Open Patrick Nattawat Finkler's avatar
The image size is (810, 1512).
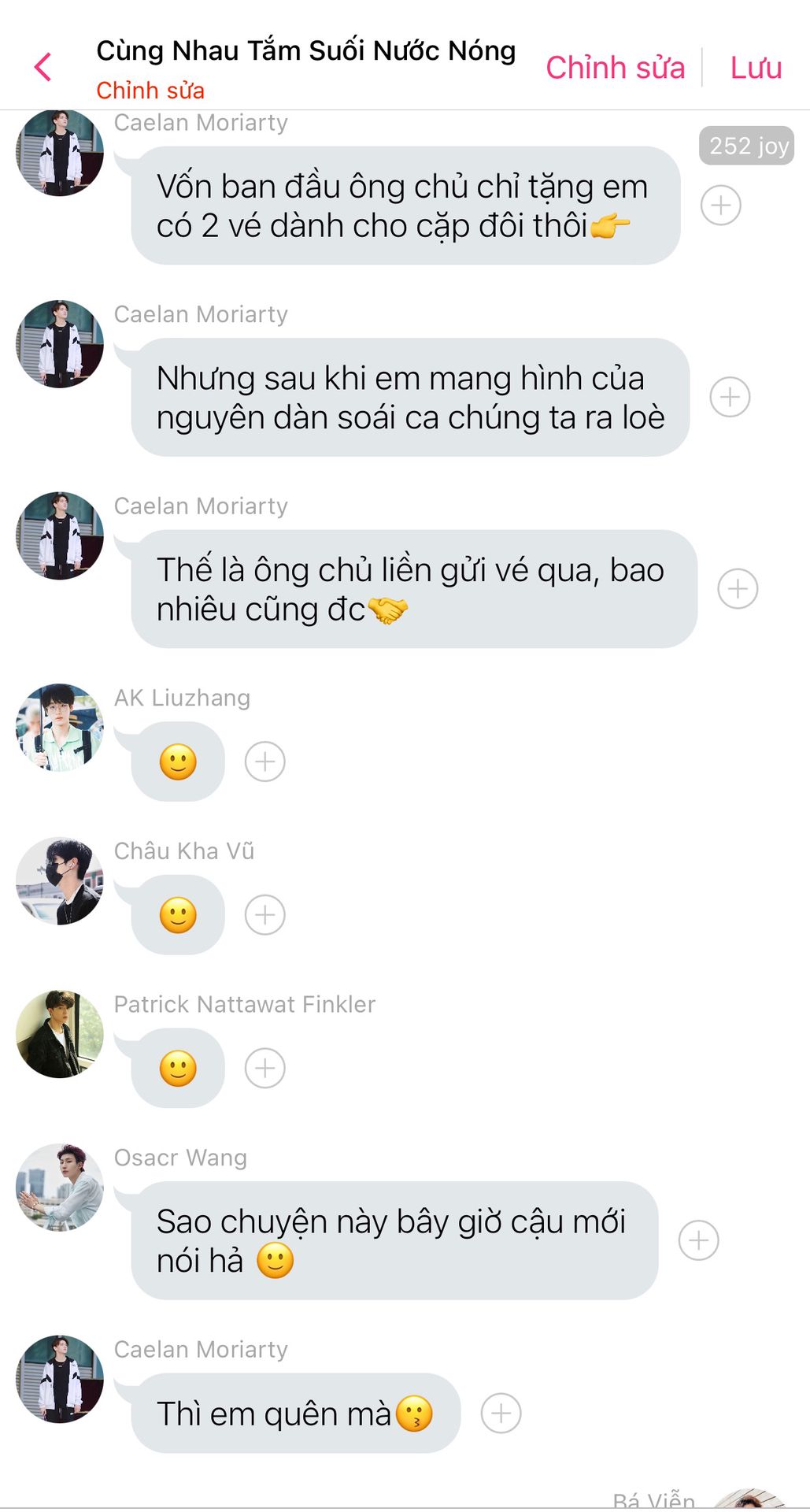pyautogui.click(x=60, y=1034)
